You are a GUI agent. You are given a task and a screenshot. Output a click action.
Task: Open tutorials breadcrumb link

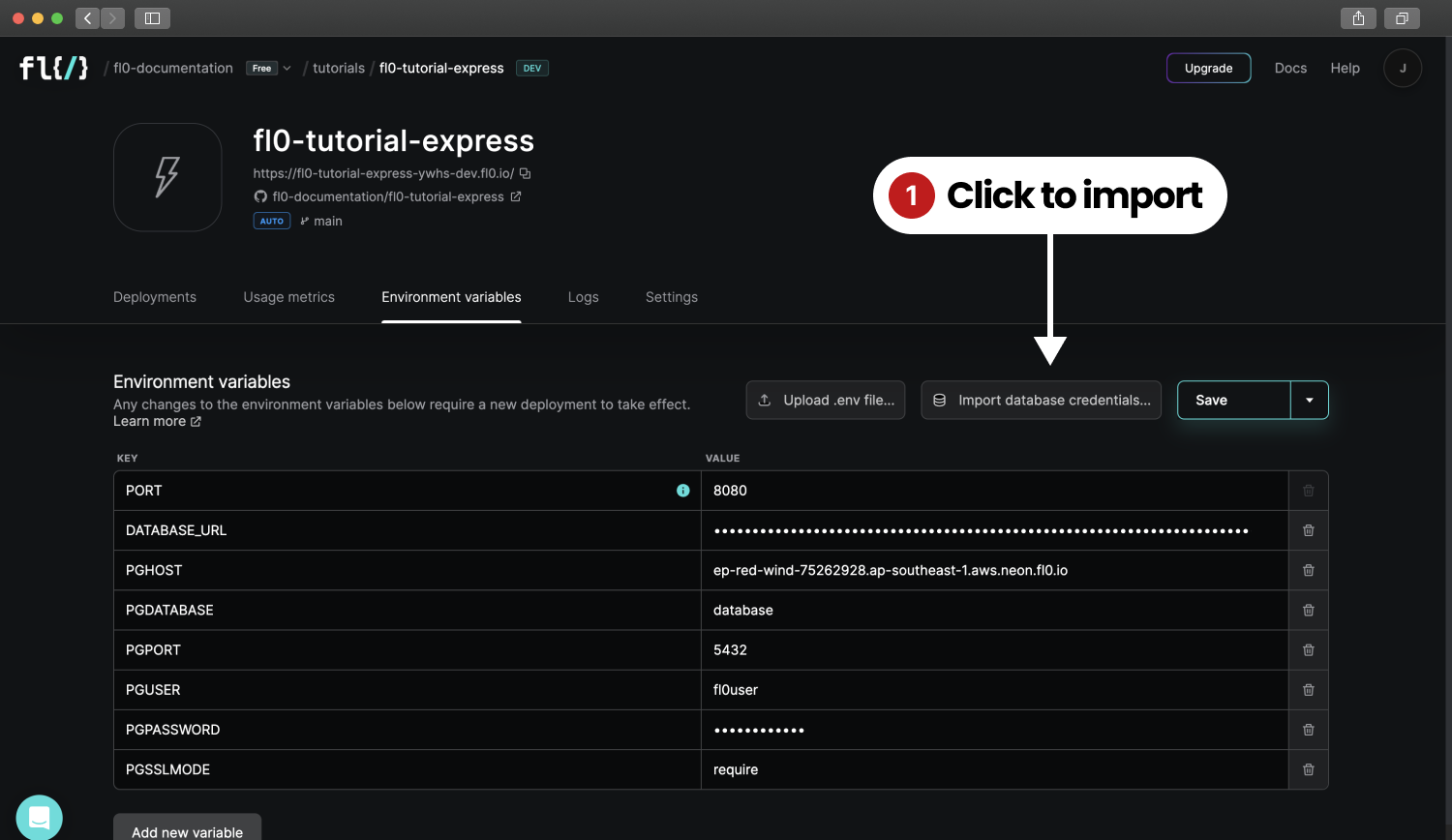click(339, 68)
